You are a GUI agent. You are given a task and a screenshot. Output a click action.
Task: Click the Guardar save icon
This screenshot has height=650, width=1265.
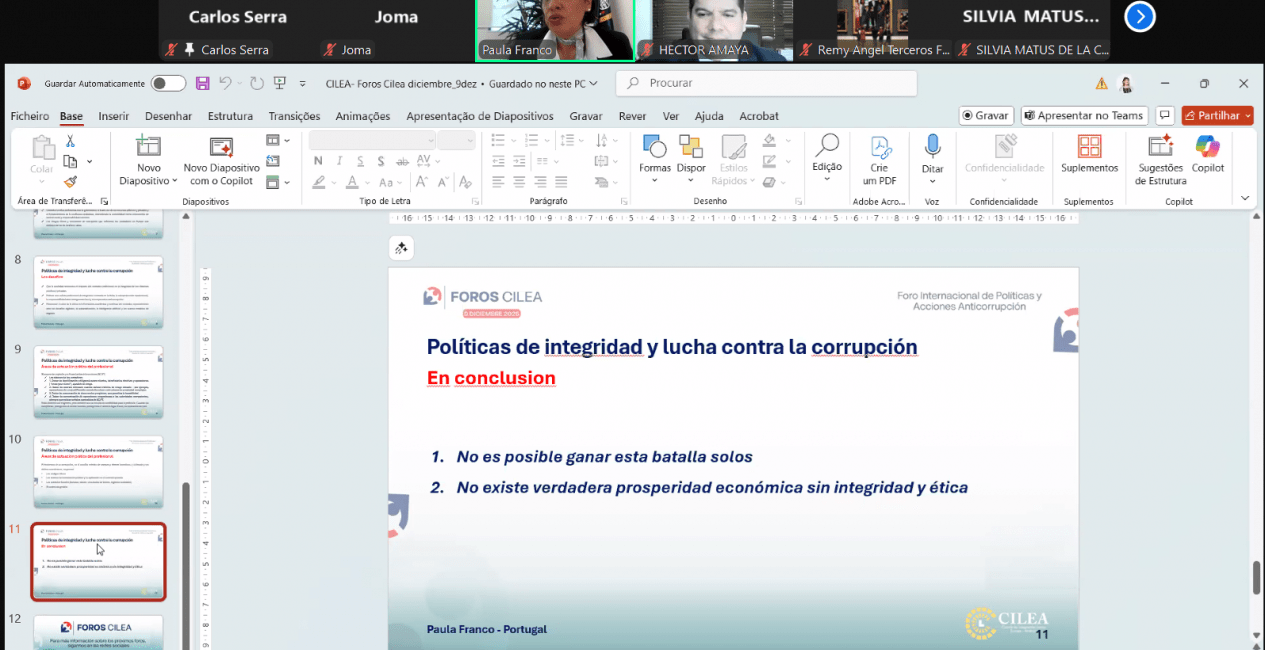pyautogui.click(x=203, y=84)
